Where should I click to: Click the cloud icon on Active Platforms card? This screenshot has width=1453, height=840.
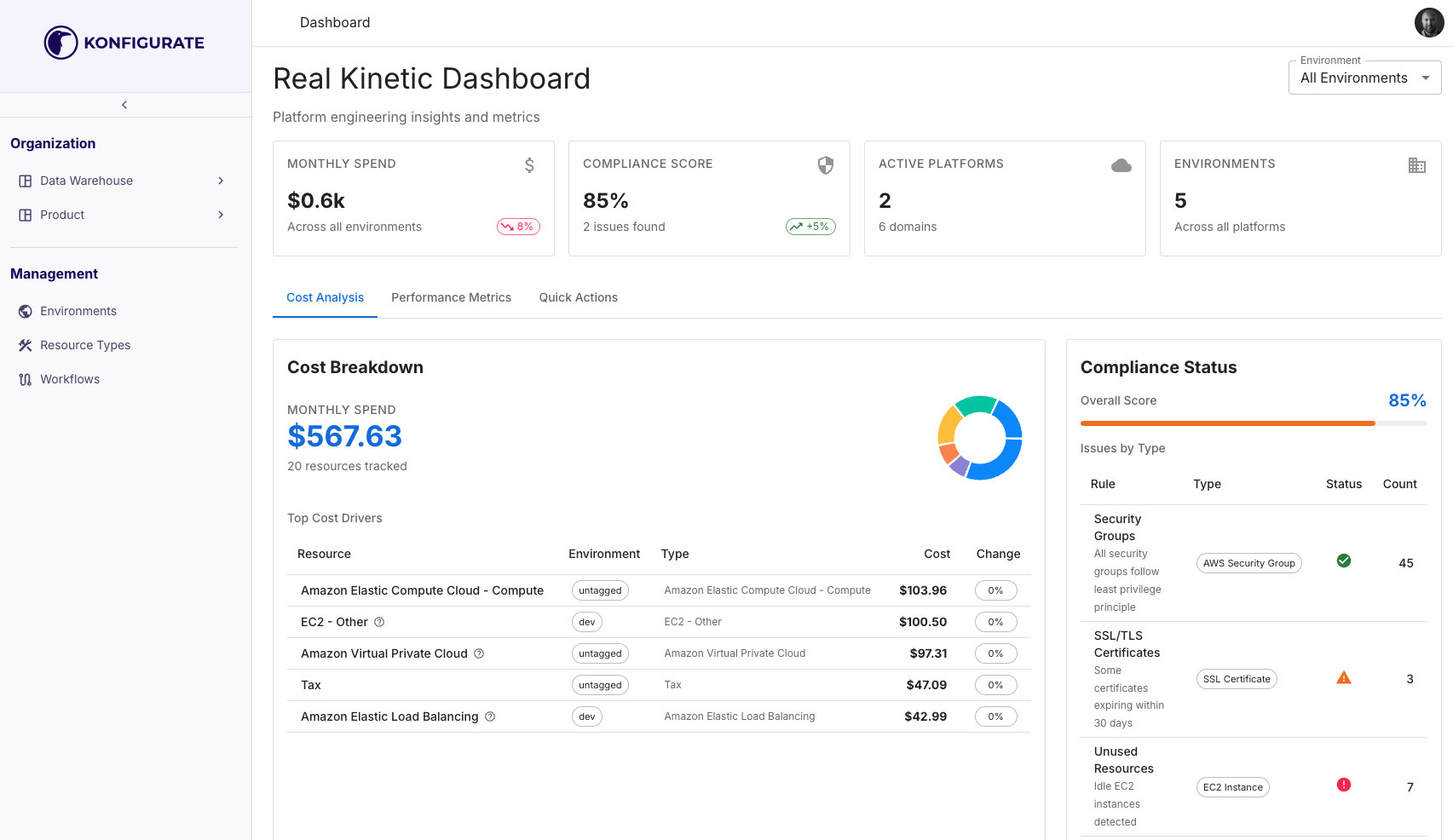pos(1121,164)
